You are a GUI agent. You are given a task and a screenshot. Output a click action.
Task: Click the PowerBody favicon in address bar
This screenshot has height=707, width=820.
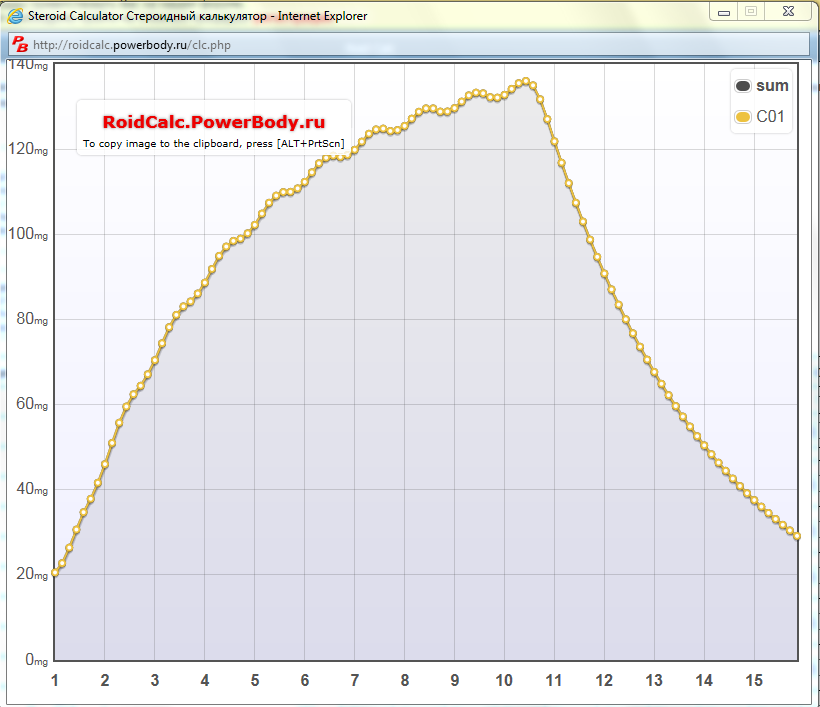pos(19,45)
